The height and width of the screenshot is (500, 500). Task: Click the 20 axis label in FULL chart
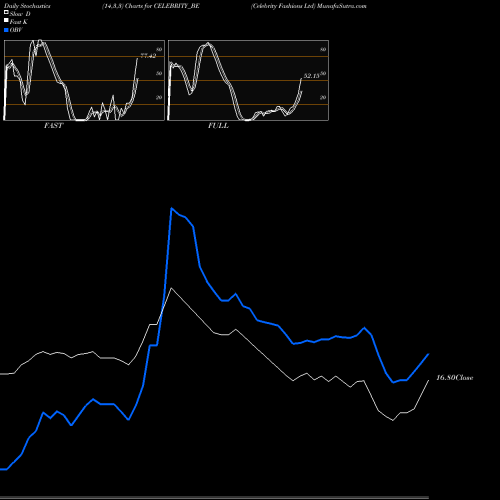323,98
